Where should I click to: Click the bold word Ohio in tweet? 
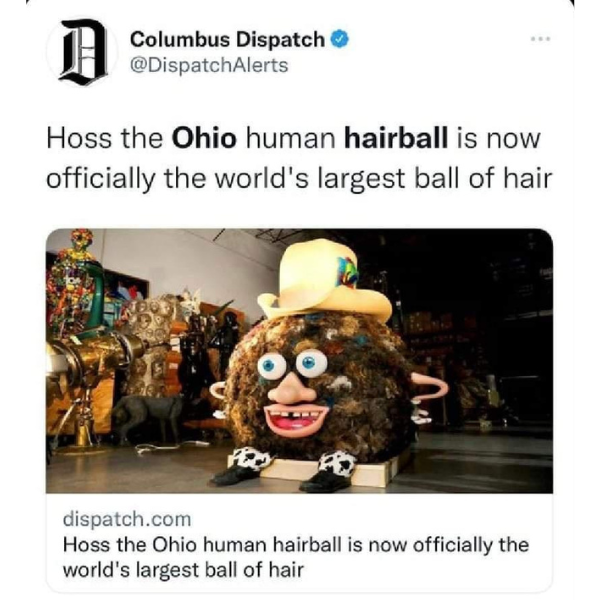[204, 138]
